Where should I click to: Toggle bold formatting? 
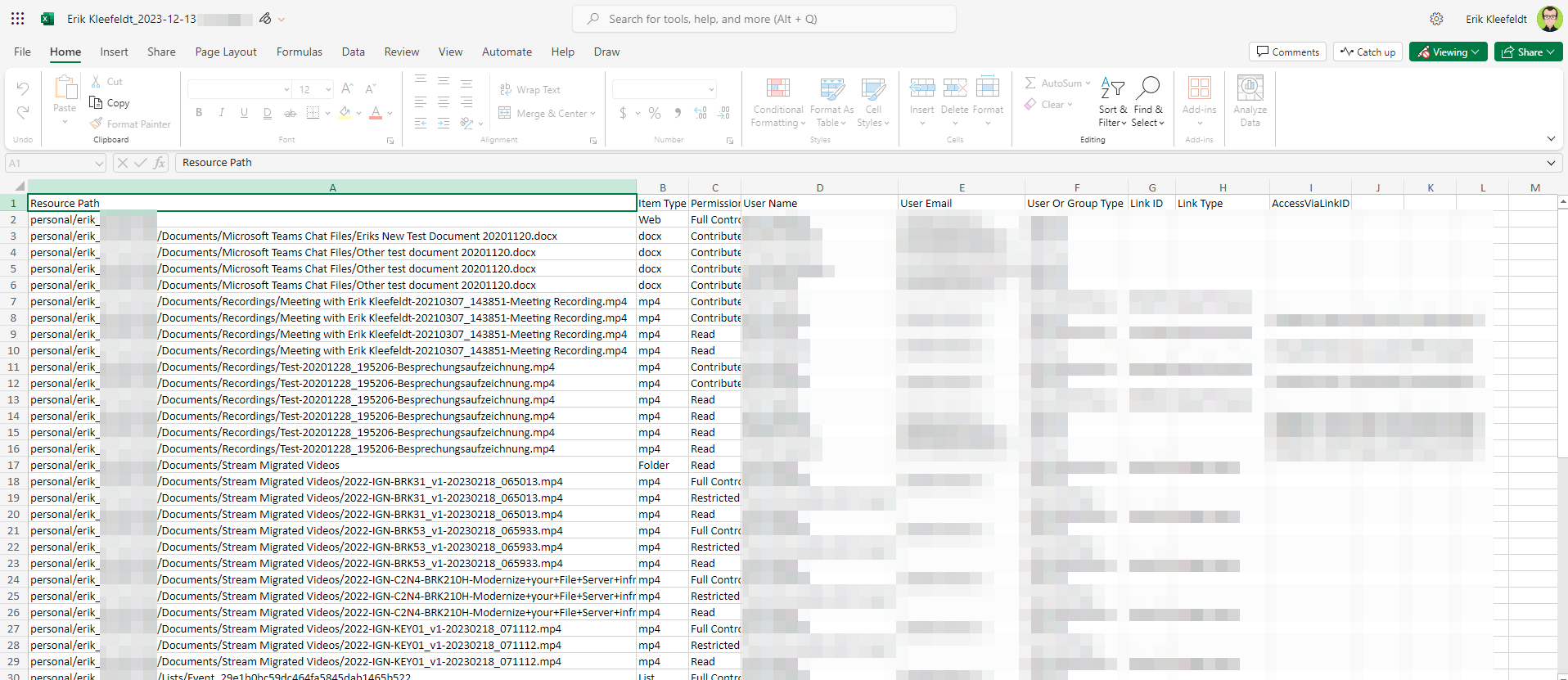[199, 113]
